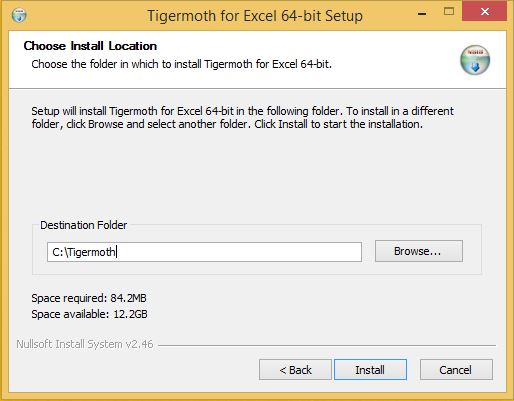Go back with the < Back button
This screenshot has height=401, width=514.
(295, 370)
